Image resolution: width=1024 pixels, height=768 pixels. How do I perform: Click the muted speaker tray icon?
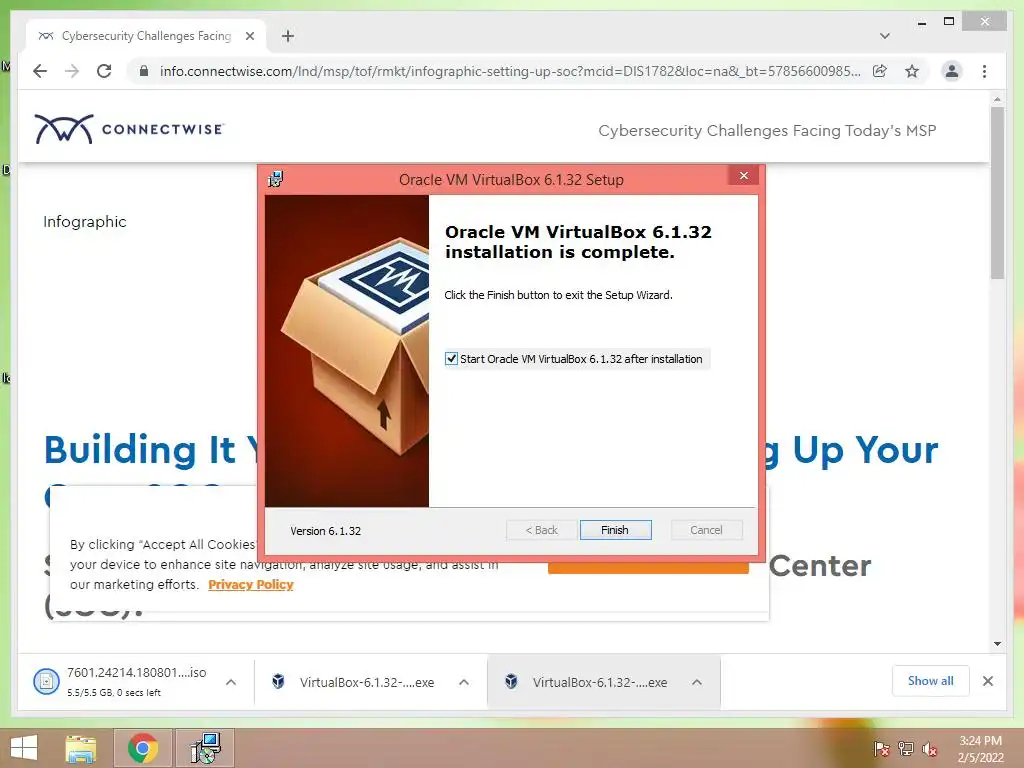[930, 749]
